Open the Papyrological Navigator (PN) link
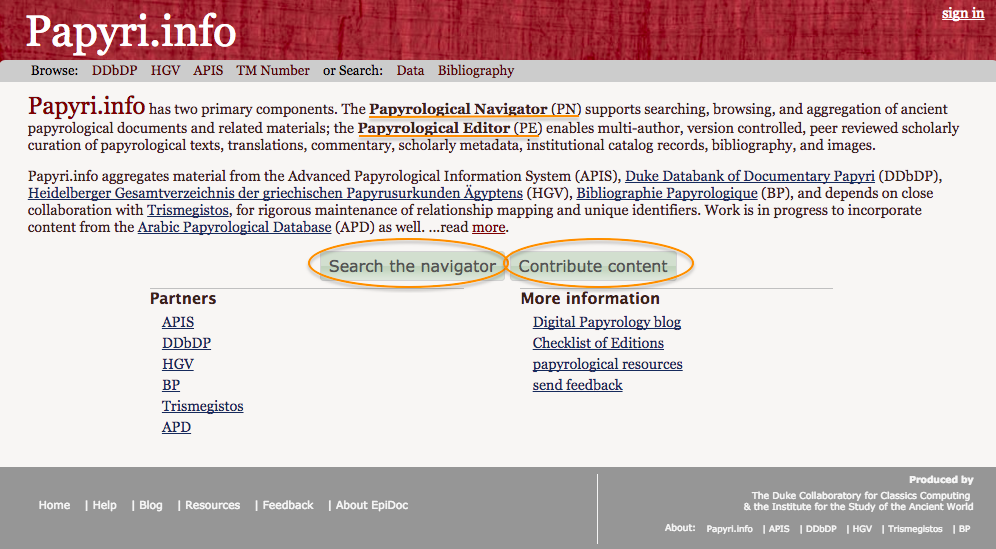Screen dimensions: 996x549 click(x=475, y=109)
